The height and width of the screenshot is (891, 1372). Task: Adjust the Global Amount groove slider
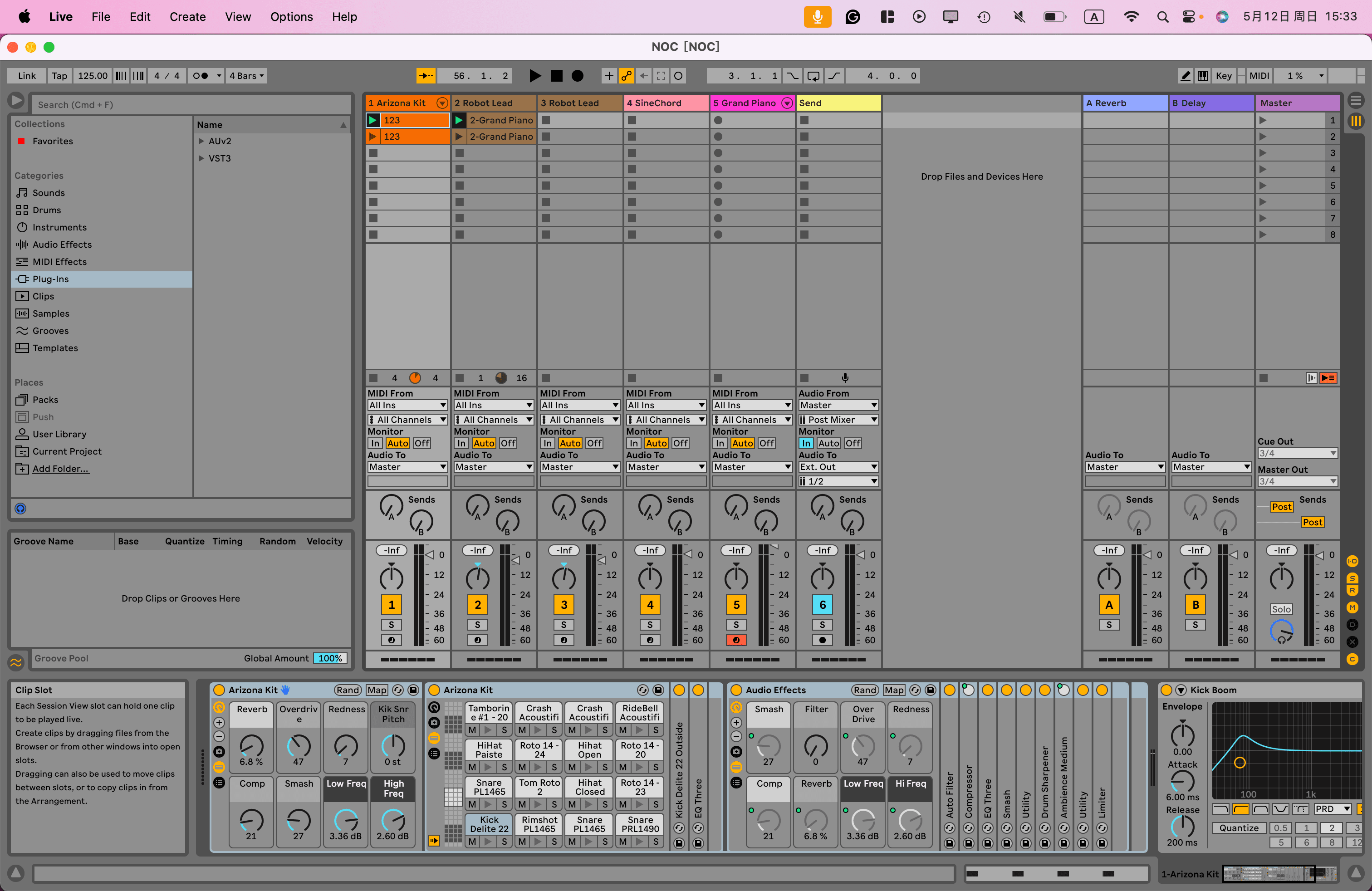click(330, 658)
